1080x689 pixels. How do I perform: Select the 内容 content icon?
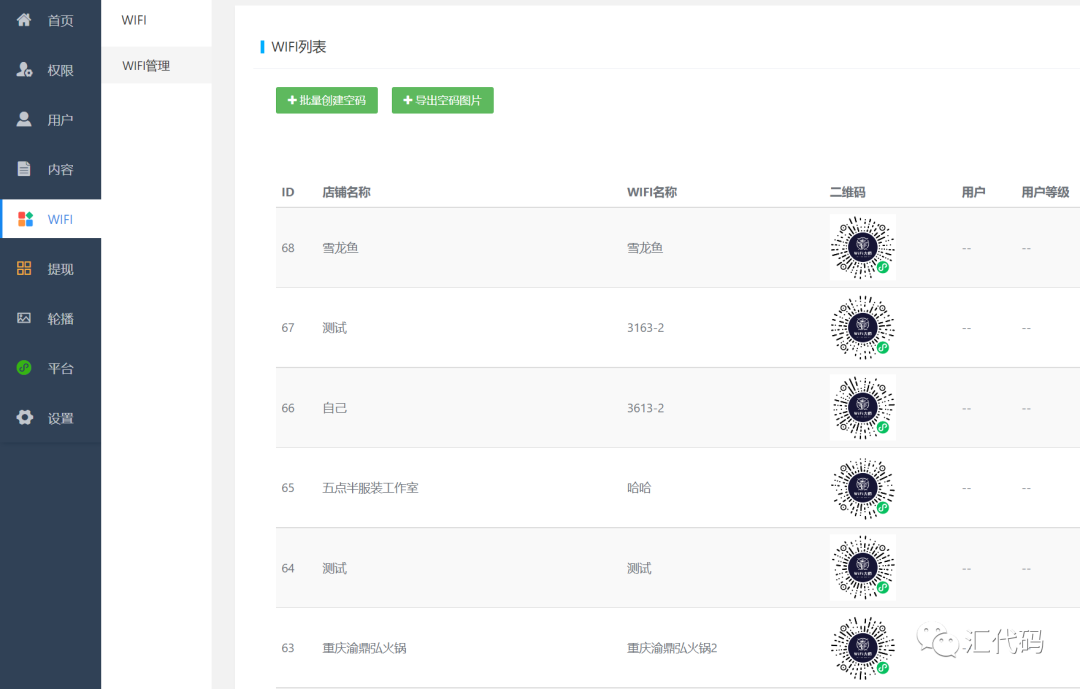pyautogui.click(x=23, y=169)
